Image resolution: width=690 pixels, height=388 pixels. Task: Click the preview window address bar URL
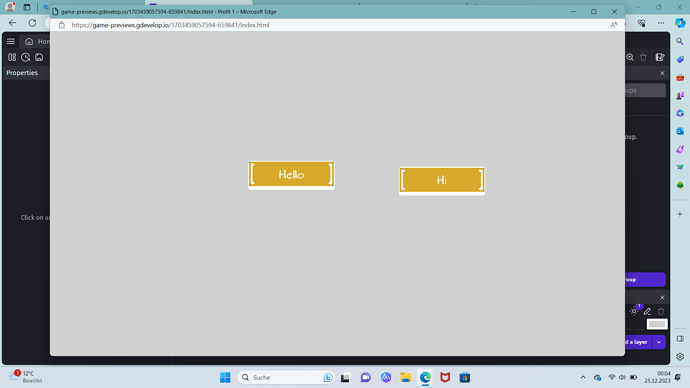click(170, 25)
